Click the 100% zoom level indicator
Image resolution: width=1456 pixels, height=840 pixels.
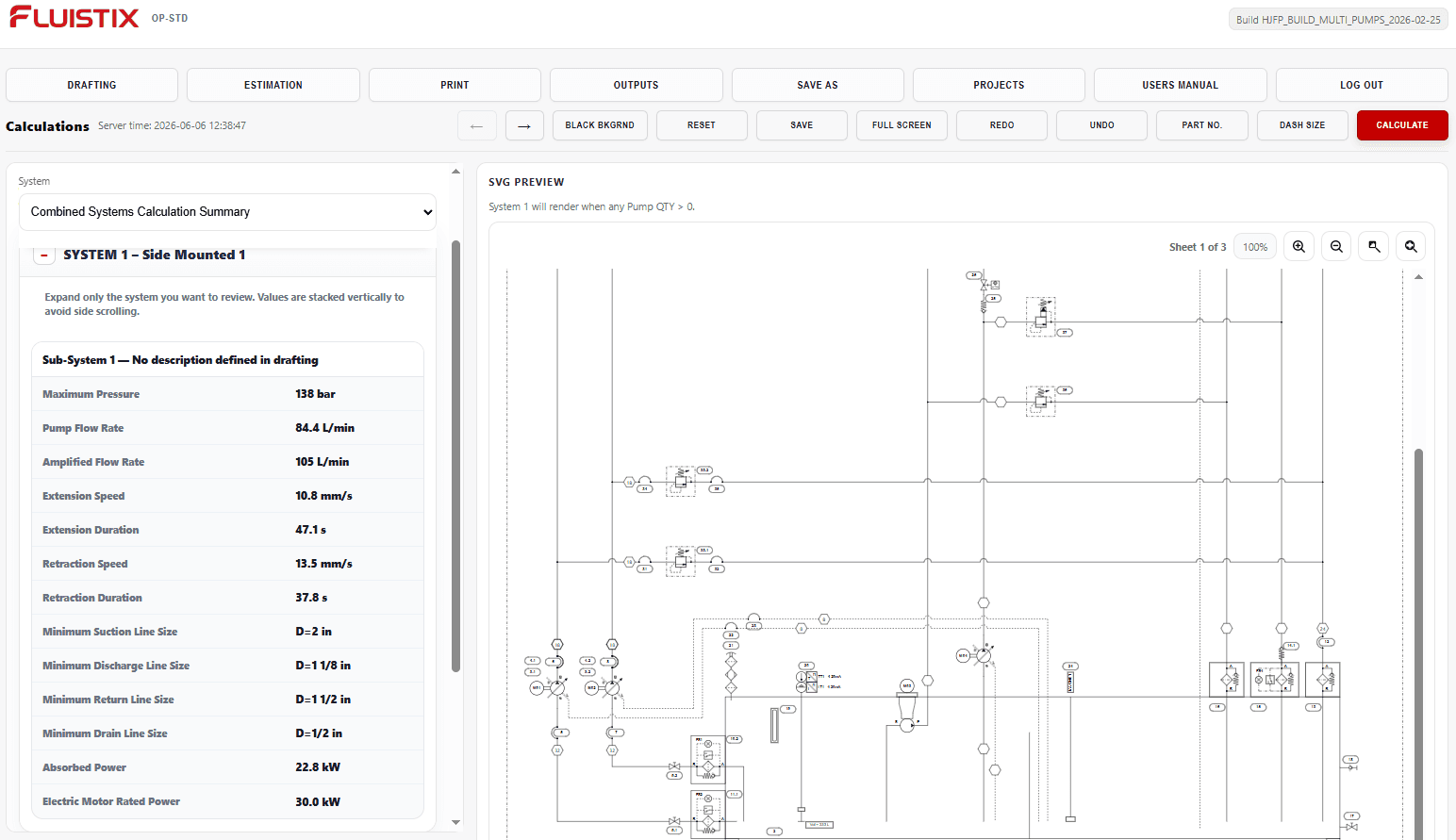[1255, 247]
